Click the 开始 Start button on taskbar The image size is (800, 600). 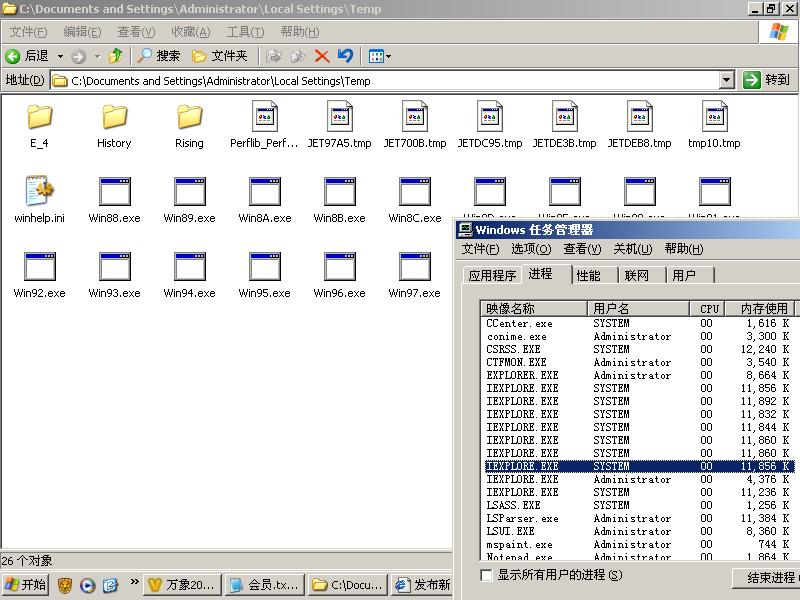(26, 585)
